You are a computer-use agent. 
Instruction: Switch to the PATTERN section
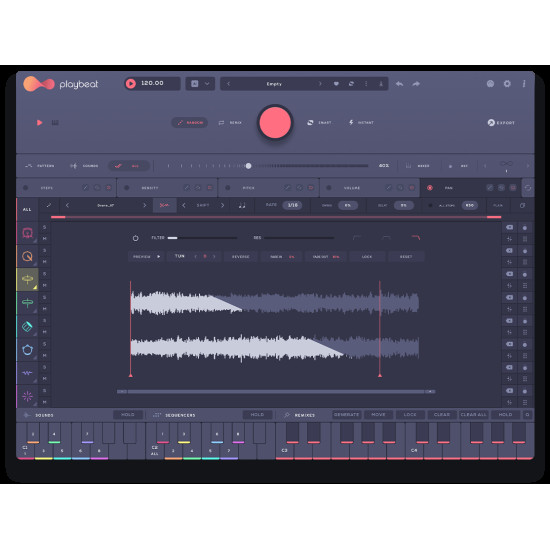click(x=40, y=166)
